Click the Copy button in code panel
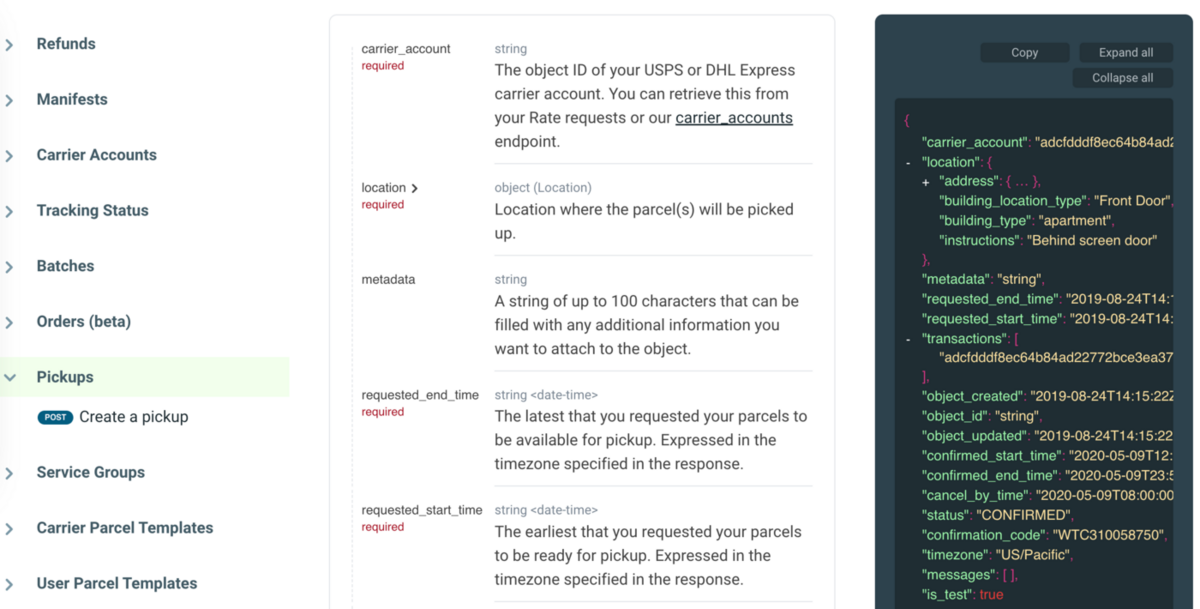 pyautogui.click(x=1025, y=53)
